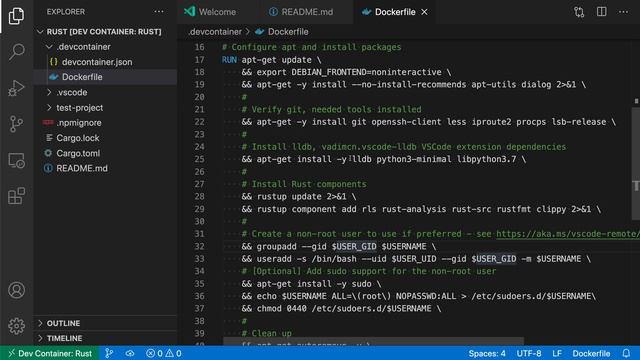
Task: Open the .npmignore file
Action: [79, 123]
